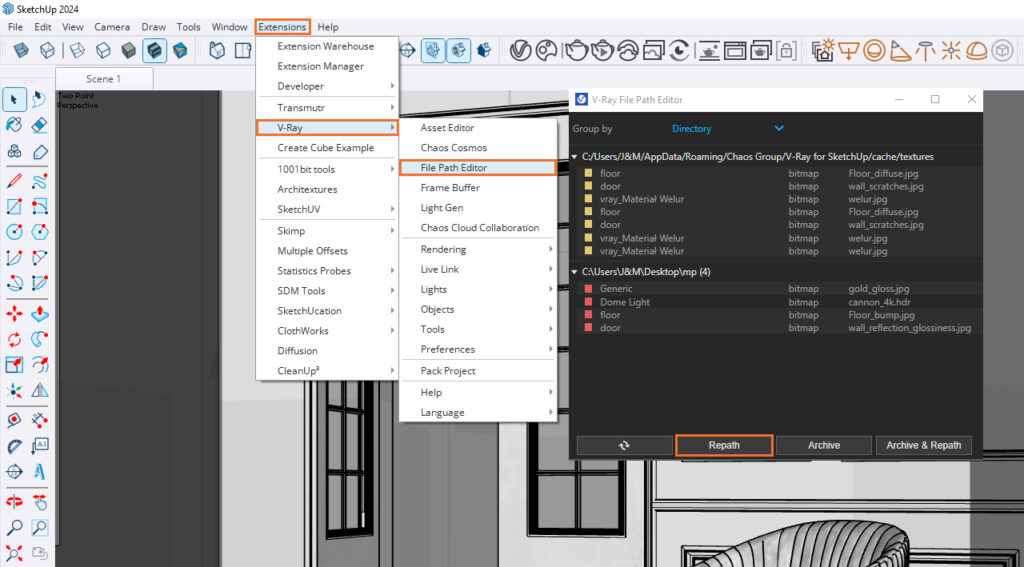Click the V-Ray Dome Light toolbar icon
The width and height of the screenshot is (1024, 567).
[977, 49]
